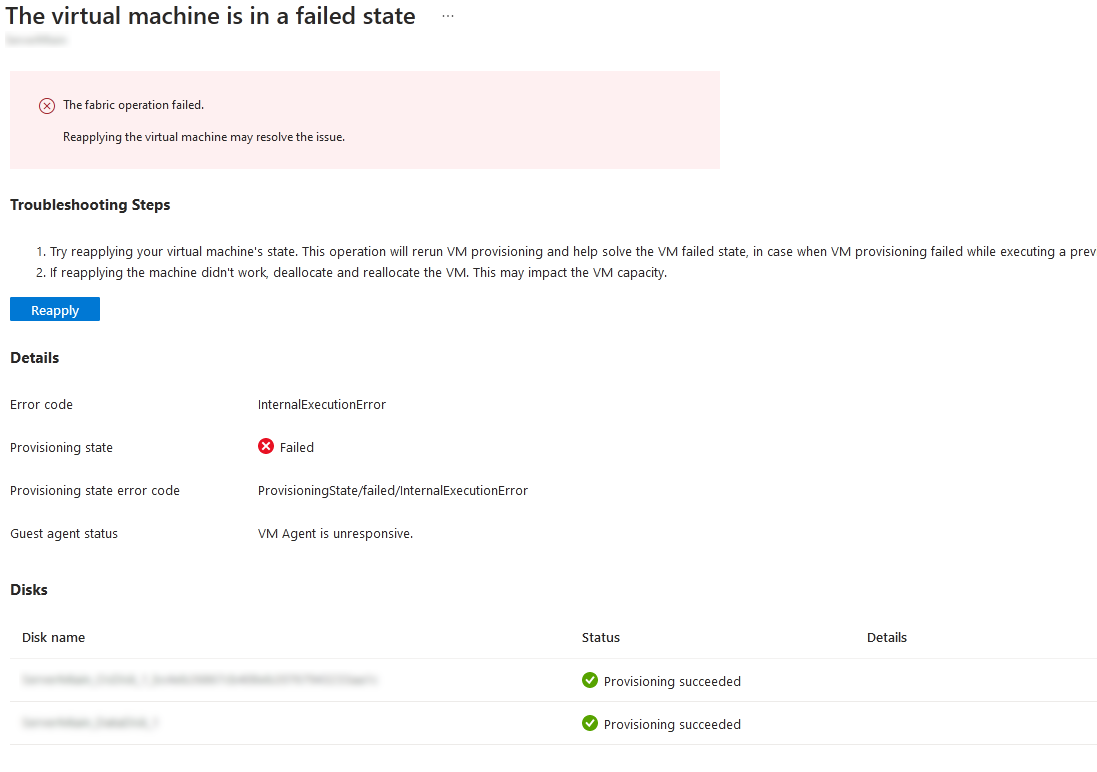
Task: Click the Details column header in the Disks table
Action: [887, 637]
